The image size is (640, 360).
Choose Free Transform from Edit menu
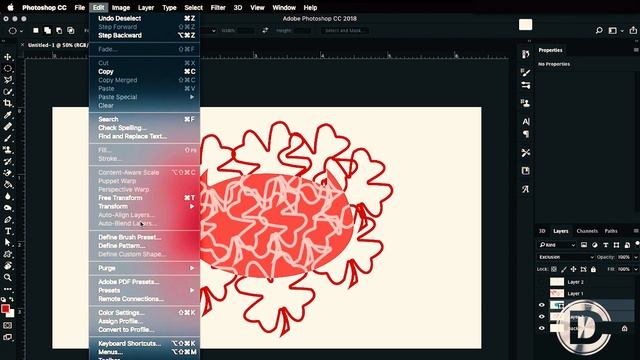click(144, 198)
